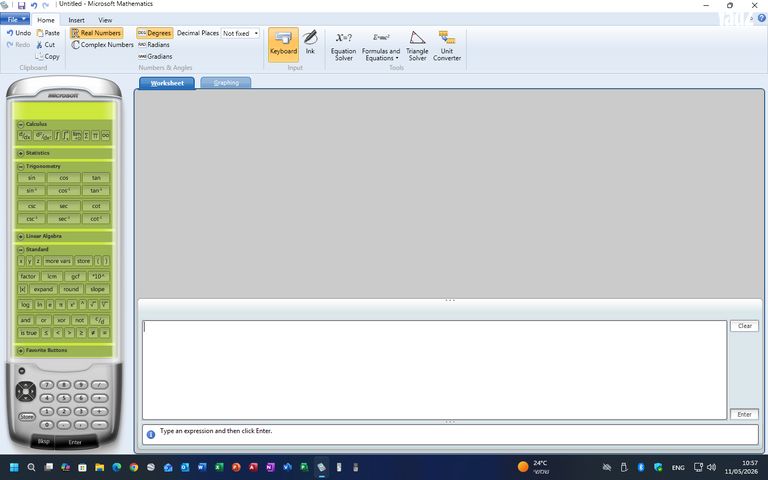Click the blue help question mark icon
The width and height of the screenshot is (768, 480).
tap(762, 18)
